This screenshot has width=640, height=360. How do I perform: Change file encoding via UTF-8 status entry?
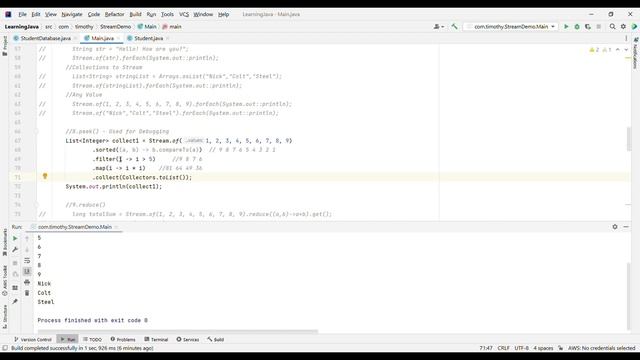[521, 348]
